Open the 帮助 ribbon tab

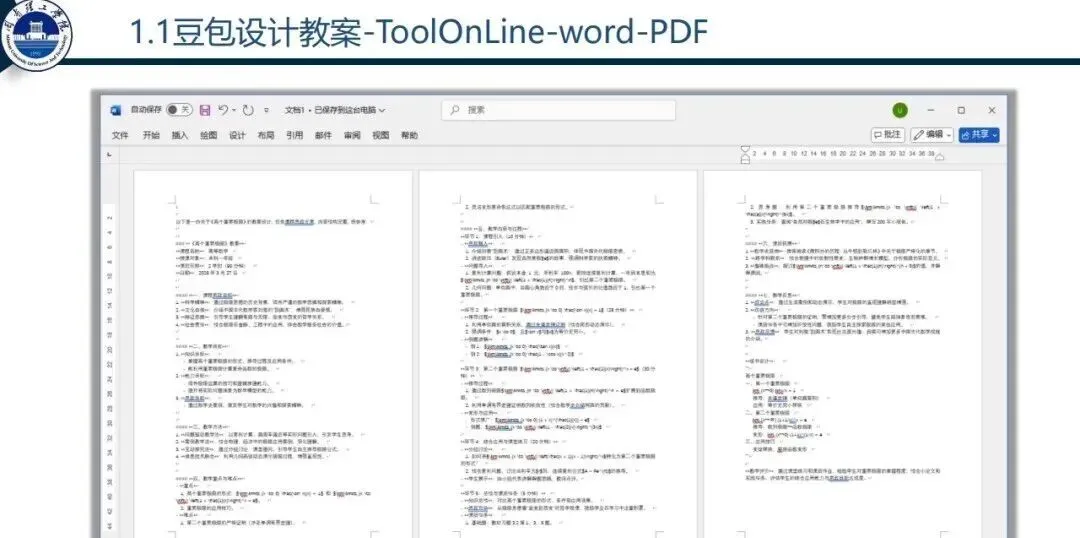coord(409,135)
